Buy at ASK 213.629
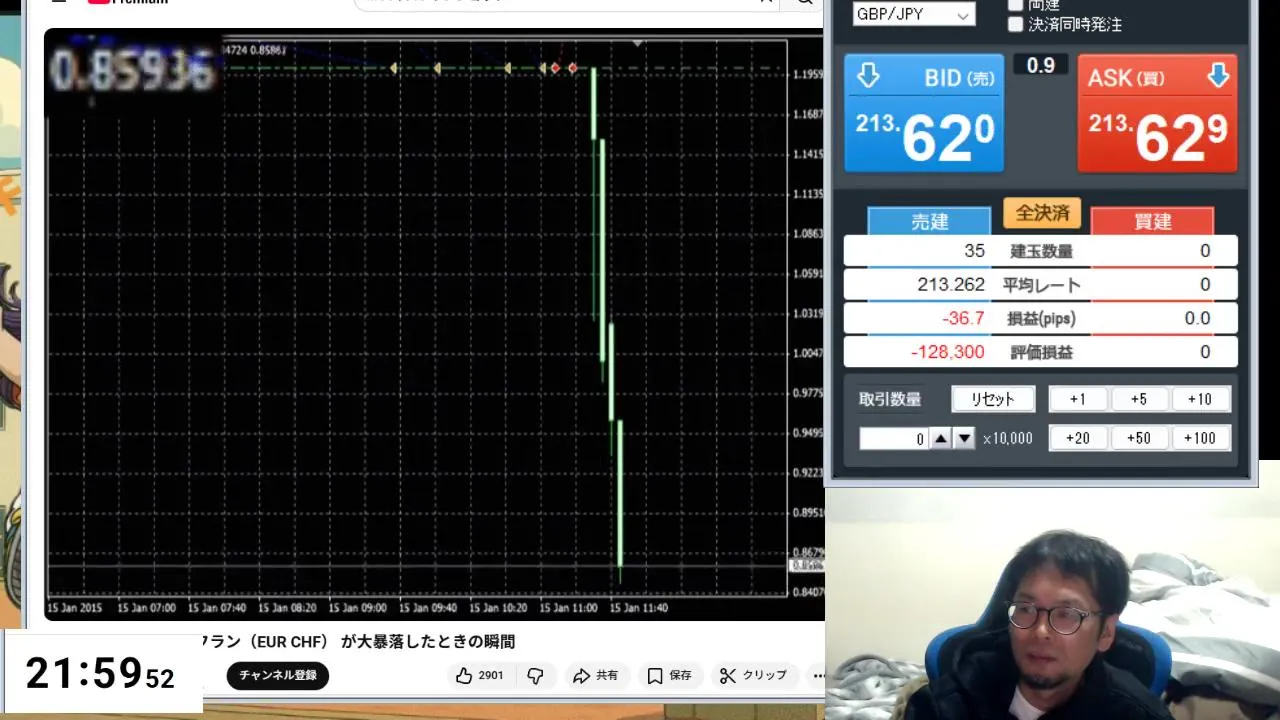 [x=1157, y=113]
